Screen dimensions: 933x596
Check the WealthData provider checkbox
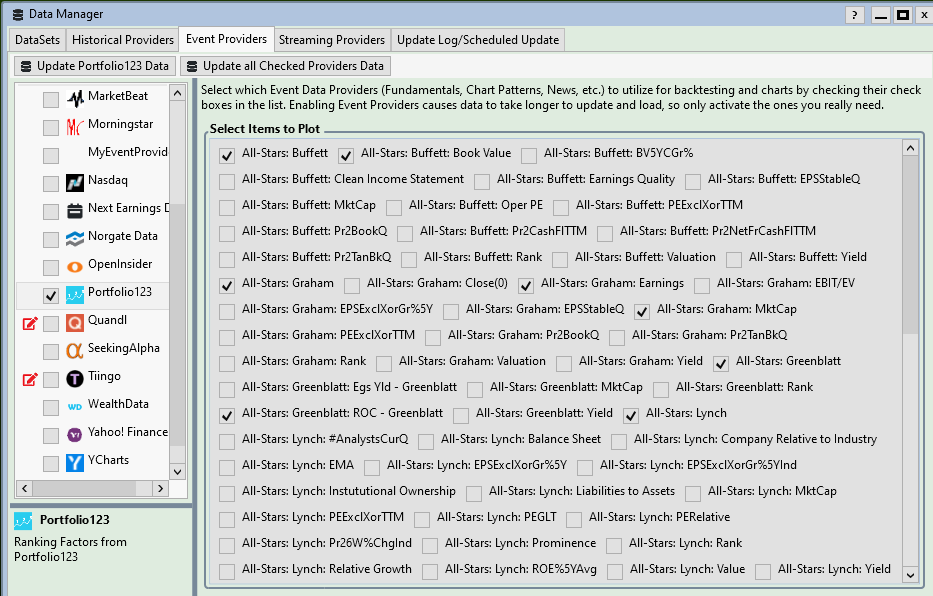pyautogui.click(x=51, y=407)
